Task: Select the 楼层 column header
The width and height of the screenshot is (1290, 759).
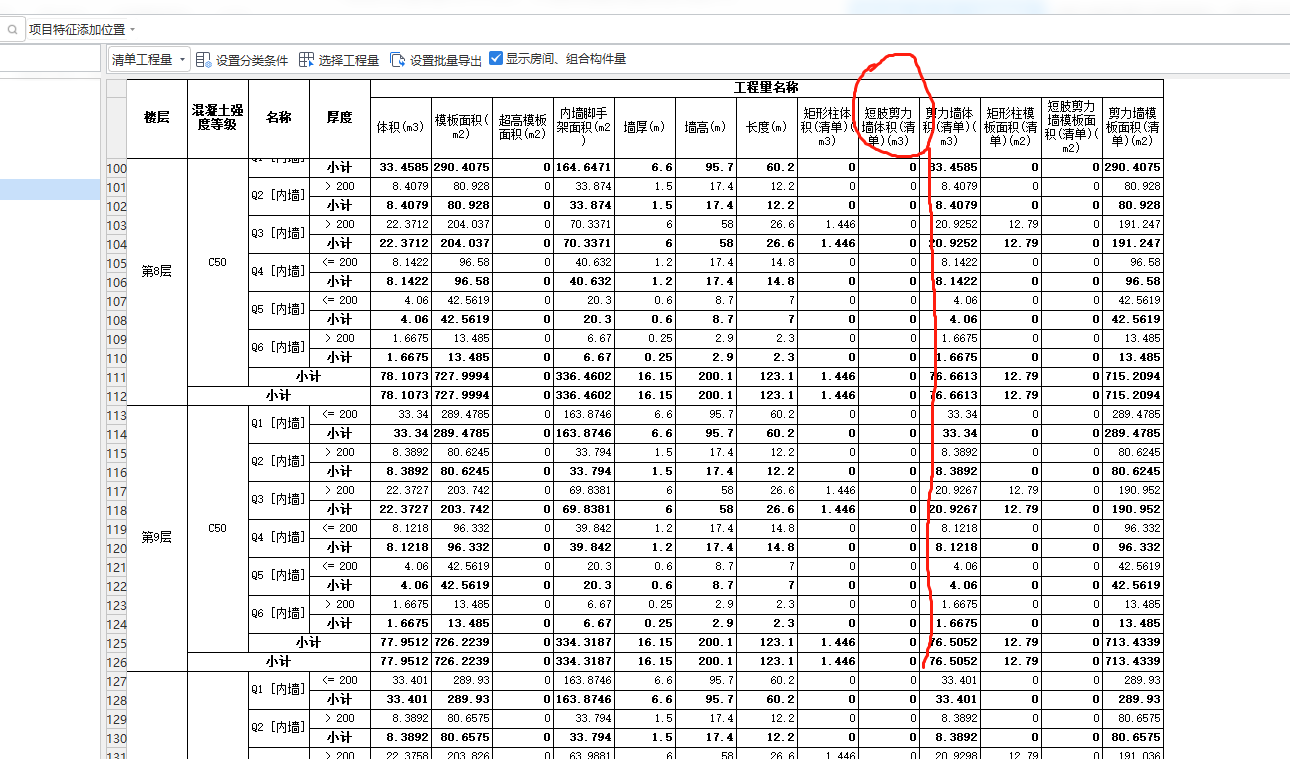Action: pos(157,118)
